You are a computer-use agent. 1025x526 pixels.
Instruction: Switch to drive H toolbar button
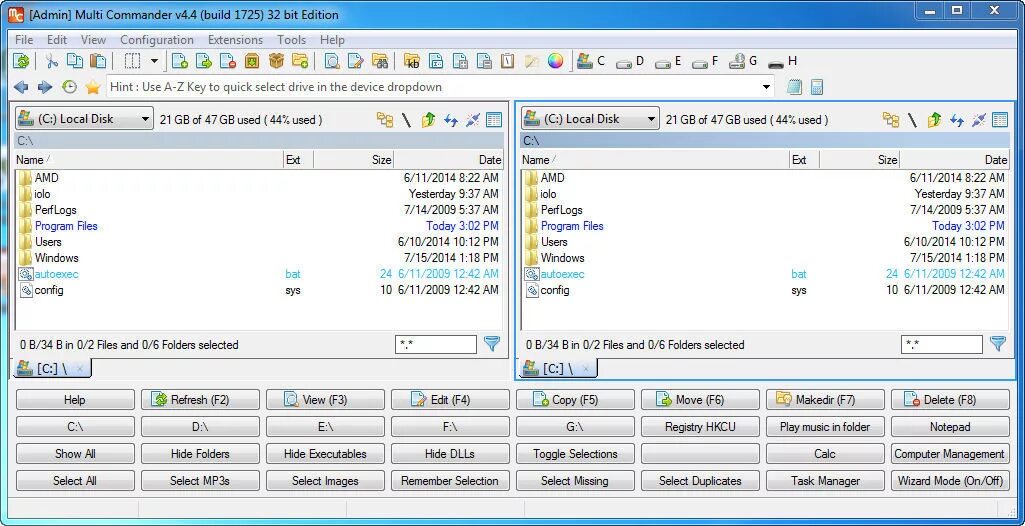[782, 61]
